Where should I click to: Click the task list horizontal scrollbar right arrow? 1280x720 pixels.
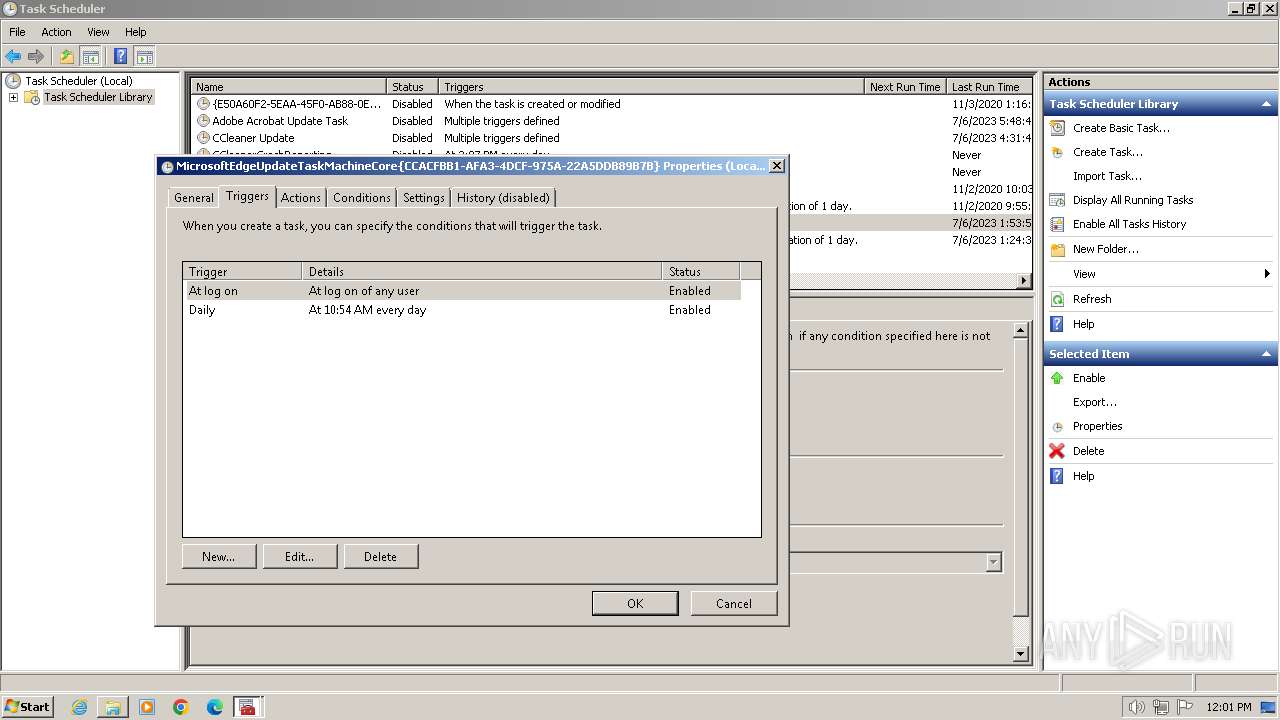click(x=1024, y=281)
